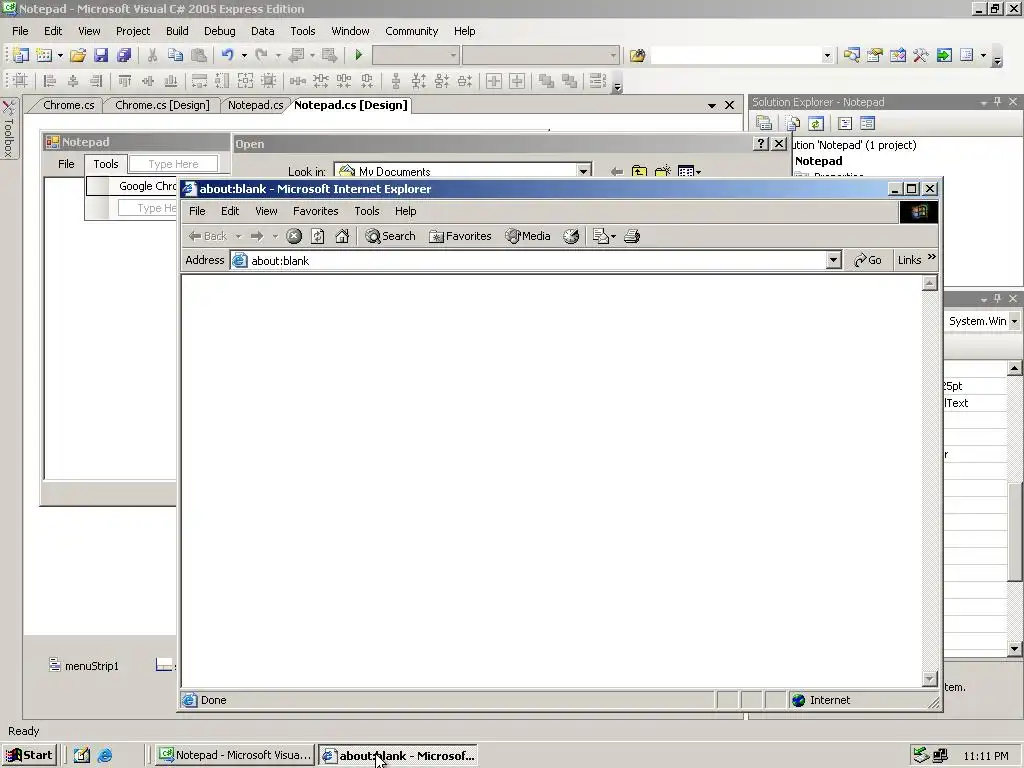The width and height of the screenshot is (1024, 768).
Task: Open Look in My Documents dropdown
Action: (x=583, y=171)
